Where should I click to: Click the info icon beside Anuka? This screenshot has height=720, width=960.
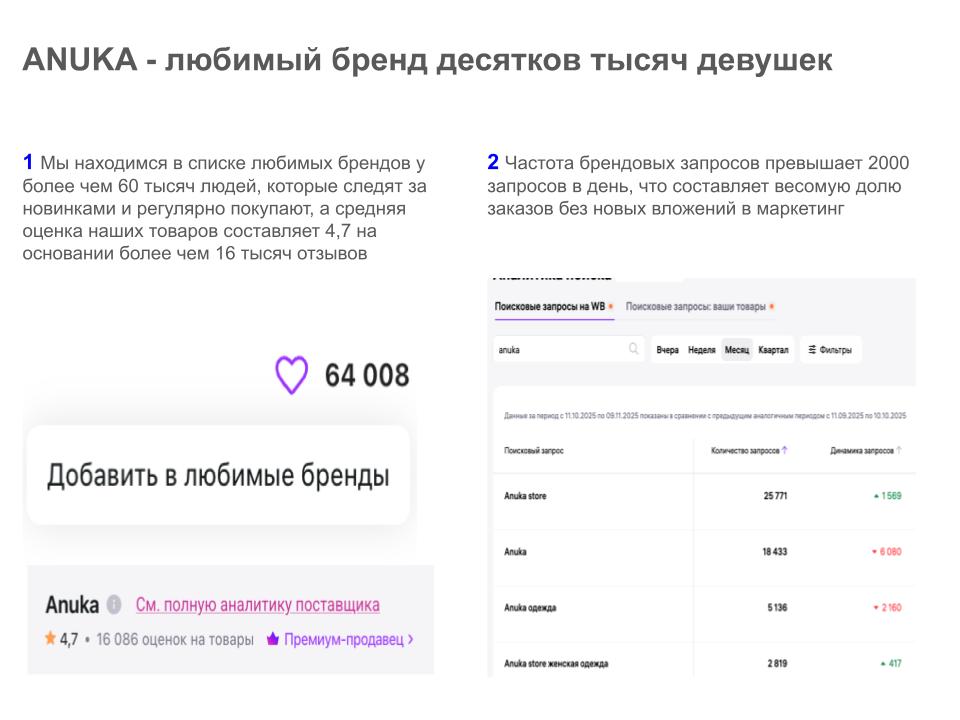coord(114,605)
